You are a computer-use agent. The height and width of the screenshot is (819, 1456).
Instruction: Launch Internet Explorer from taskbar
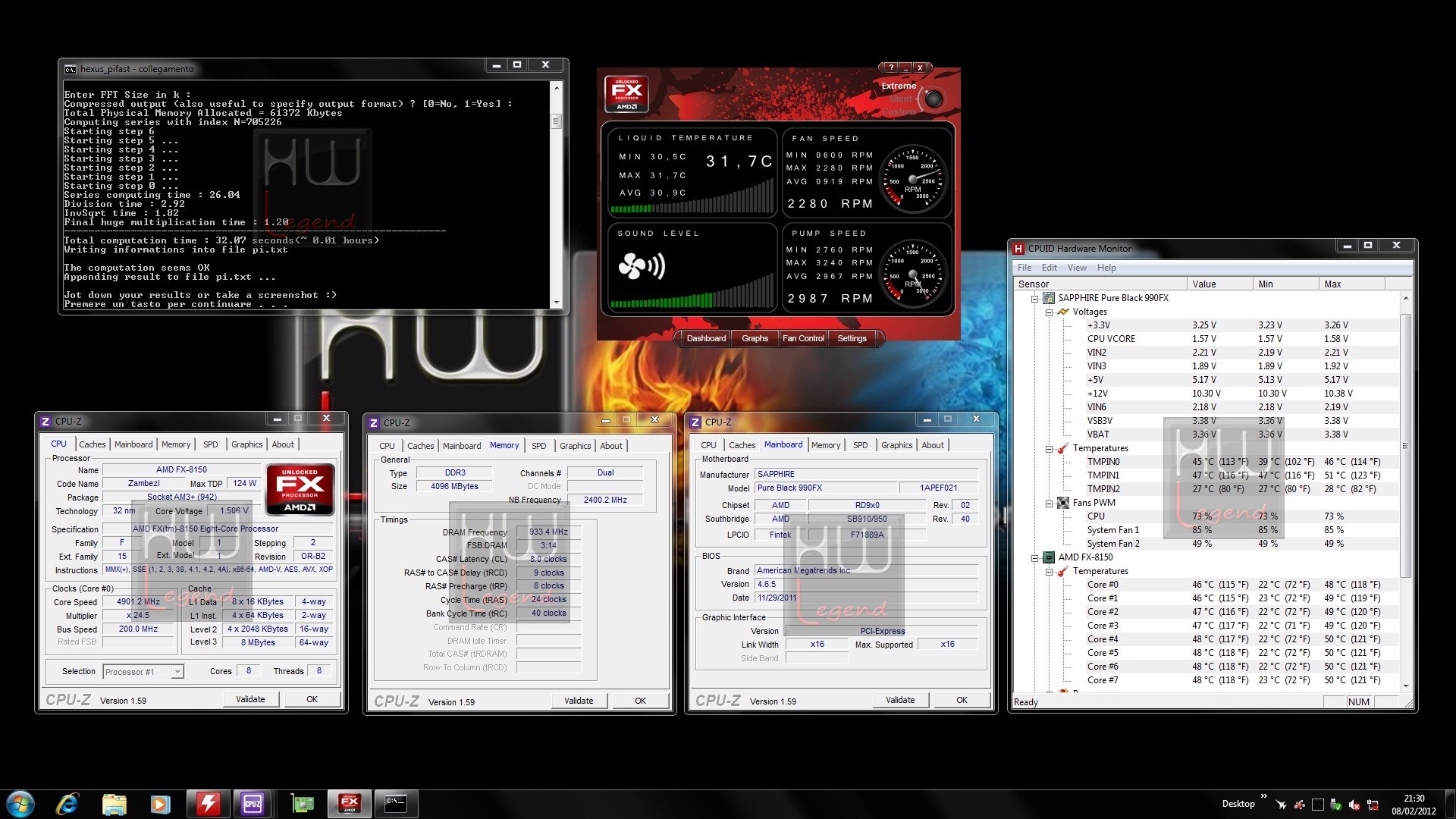click(x=67, y=804)
